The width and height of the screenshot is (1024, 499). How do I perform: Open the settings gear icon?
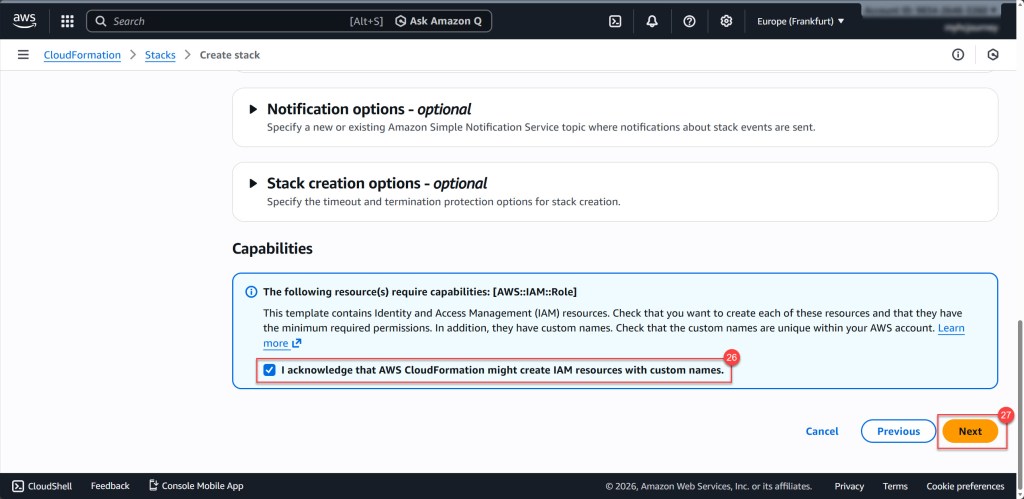[726, 21]
